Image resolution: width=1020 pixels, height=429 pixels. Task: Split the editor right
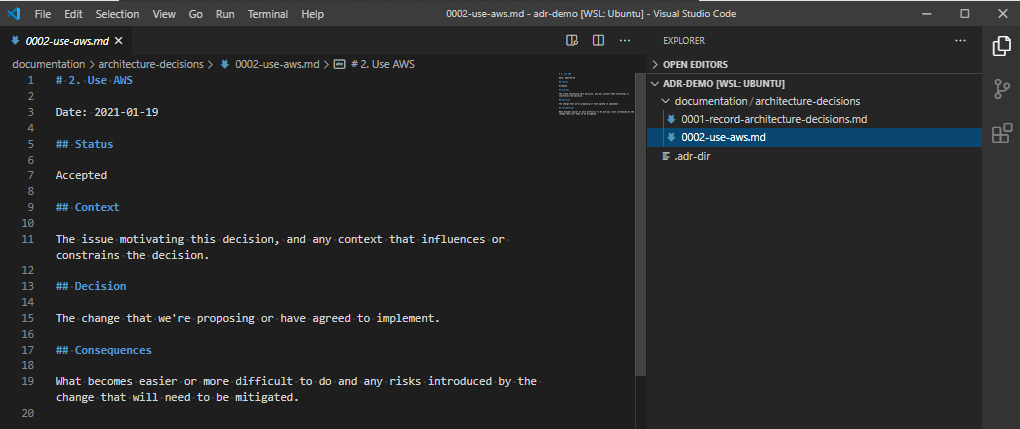pyautogui.click(x=598, y=40)
